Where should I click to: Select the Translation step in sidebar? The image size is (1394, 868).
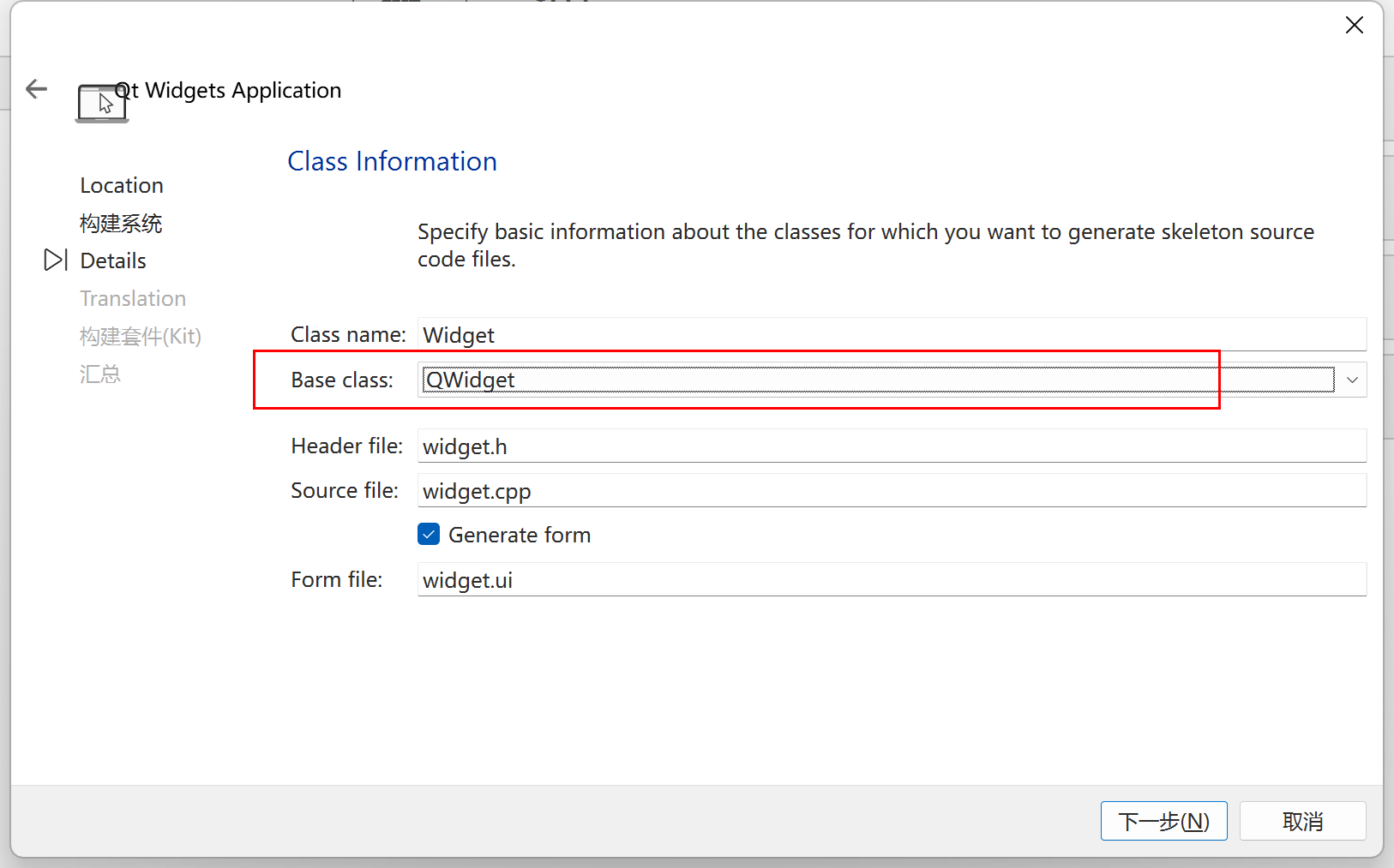[133, 298]
